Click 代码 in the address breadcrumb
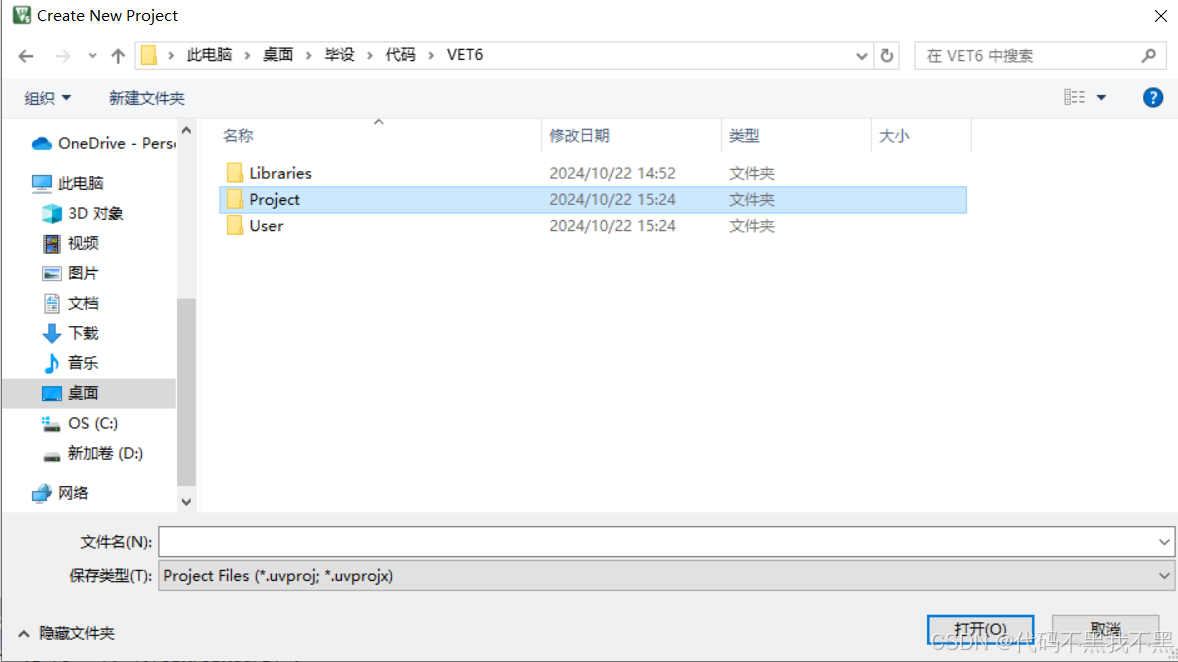1178x662 pixels. click(x=400, y=55)
